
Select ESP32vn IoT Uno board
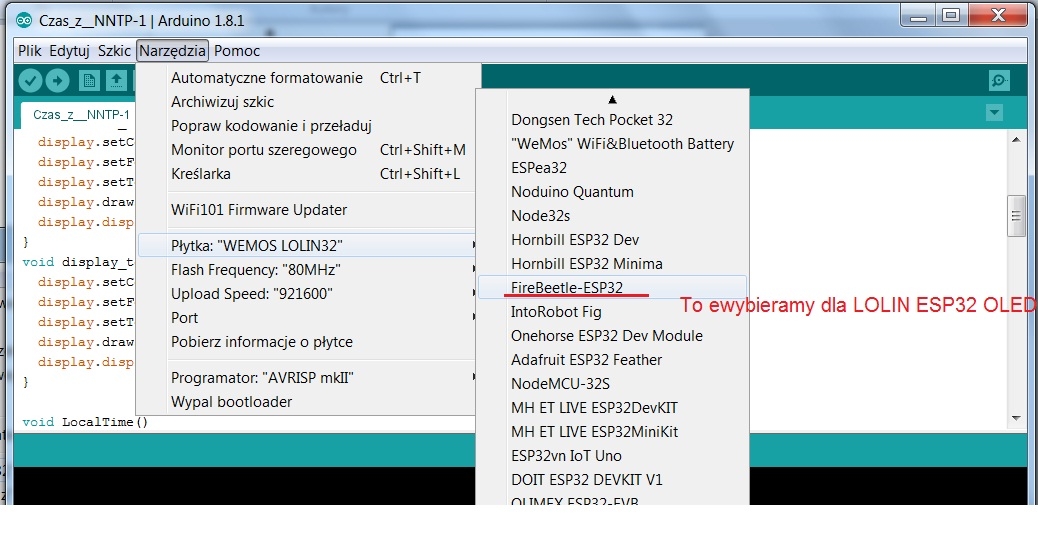(612, 456)
